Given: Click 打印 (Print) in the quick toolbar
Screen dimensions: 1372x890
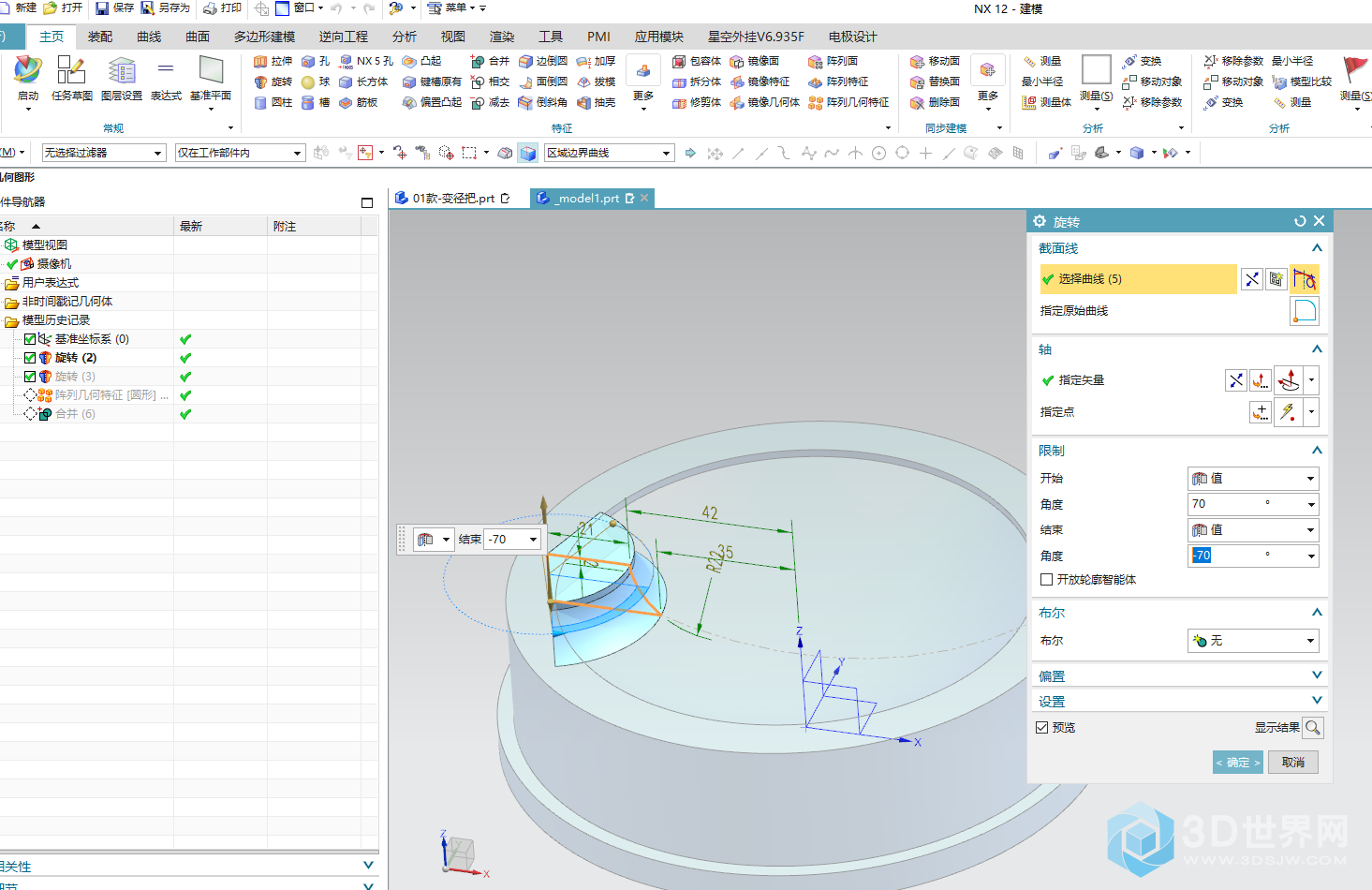Looking at the screenshot, I should [223, 7].
